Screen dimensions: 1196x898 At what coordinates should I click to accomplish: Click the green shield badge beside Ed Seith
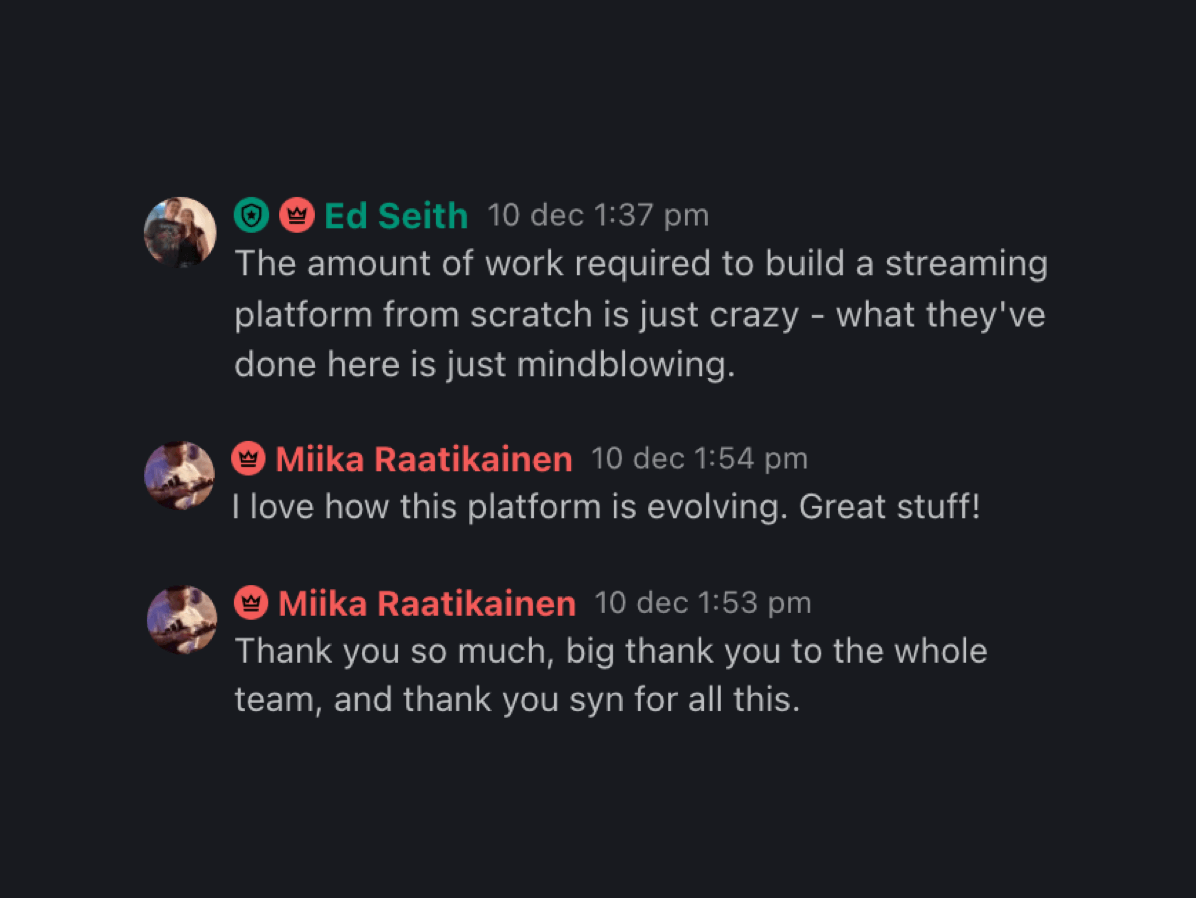click(x=251, y=215)
